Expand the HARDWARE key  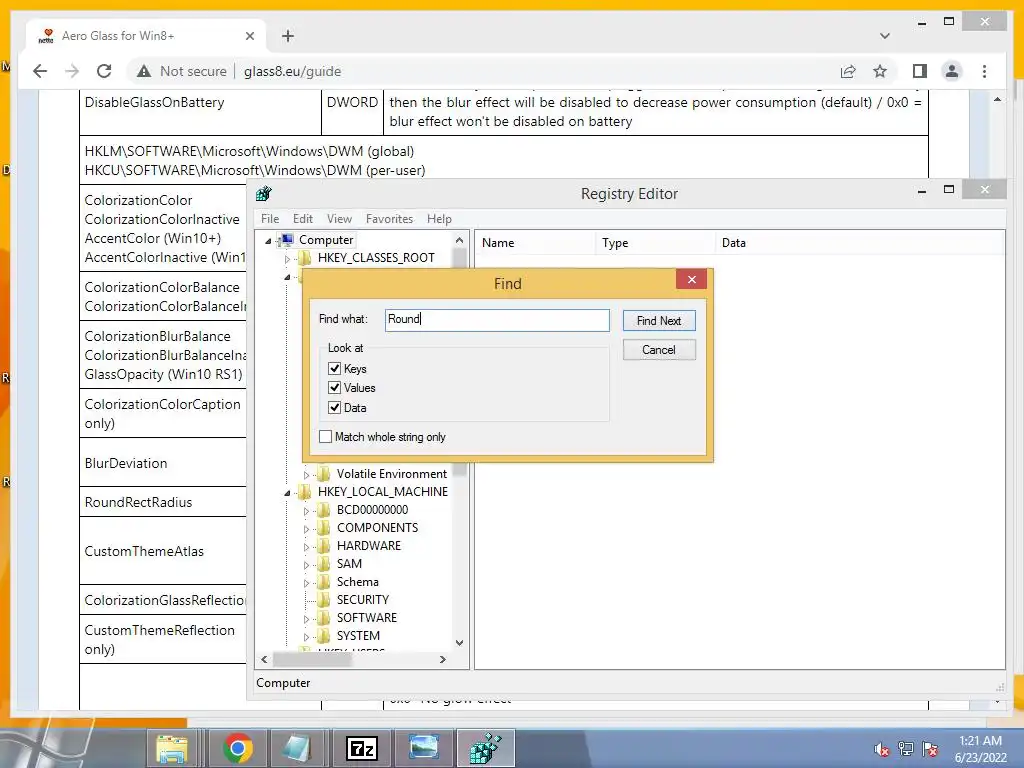306,547
